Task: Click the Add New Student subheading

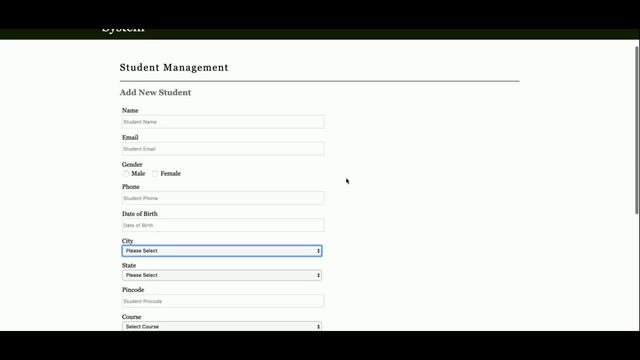Action: pos(155,93)
